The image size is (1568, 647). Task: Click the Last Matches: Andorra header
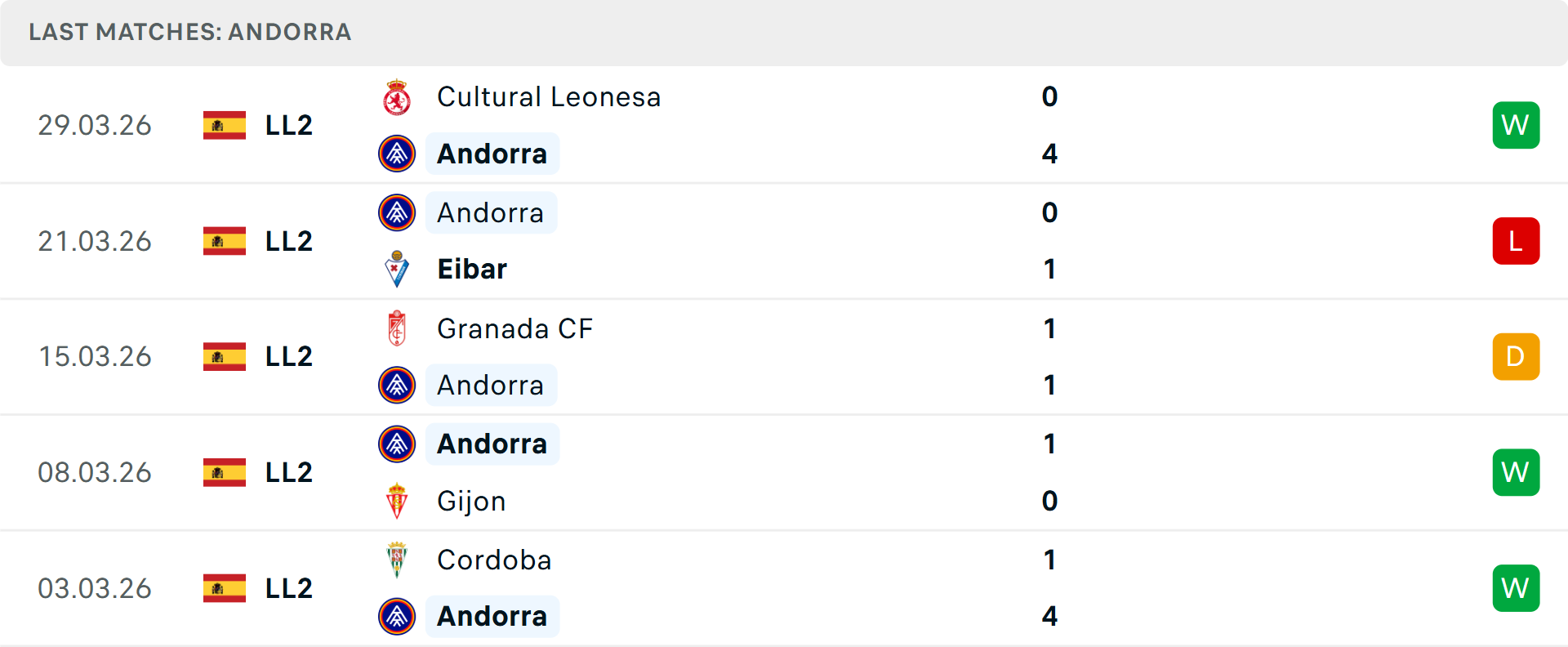point(190,32)
